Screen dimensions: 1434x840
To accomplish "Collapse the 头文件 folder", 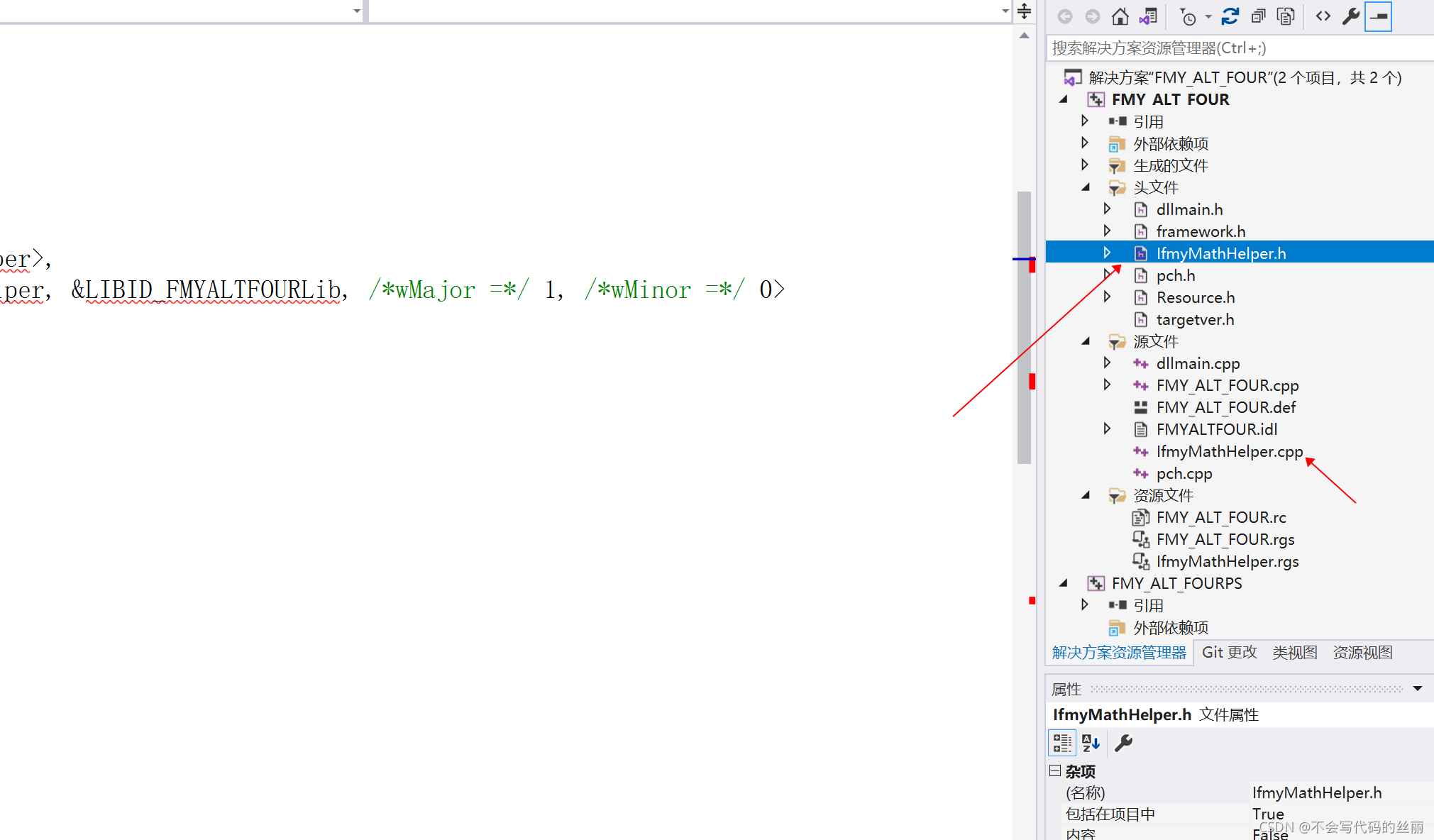I will 1086,187.
